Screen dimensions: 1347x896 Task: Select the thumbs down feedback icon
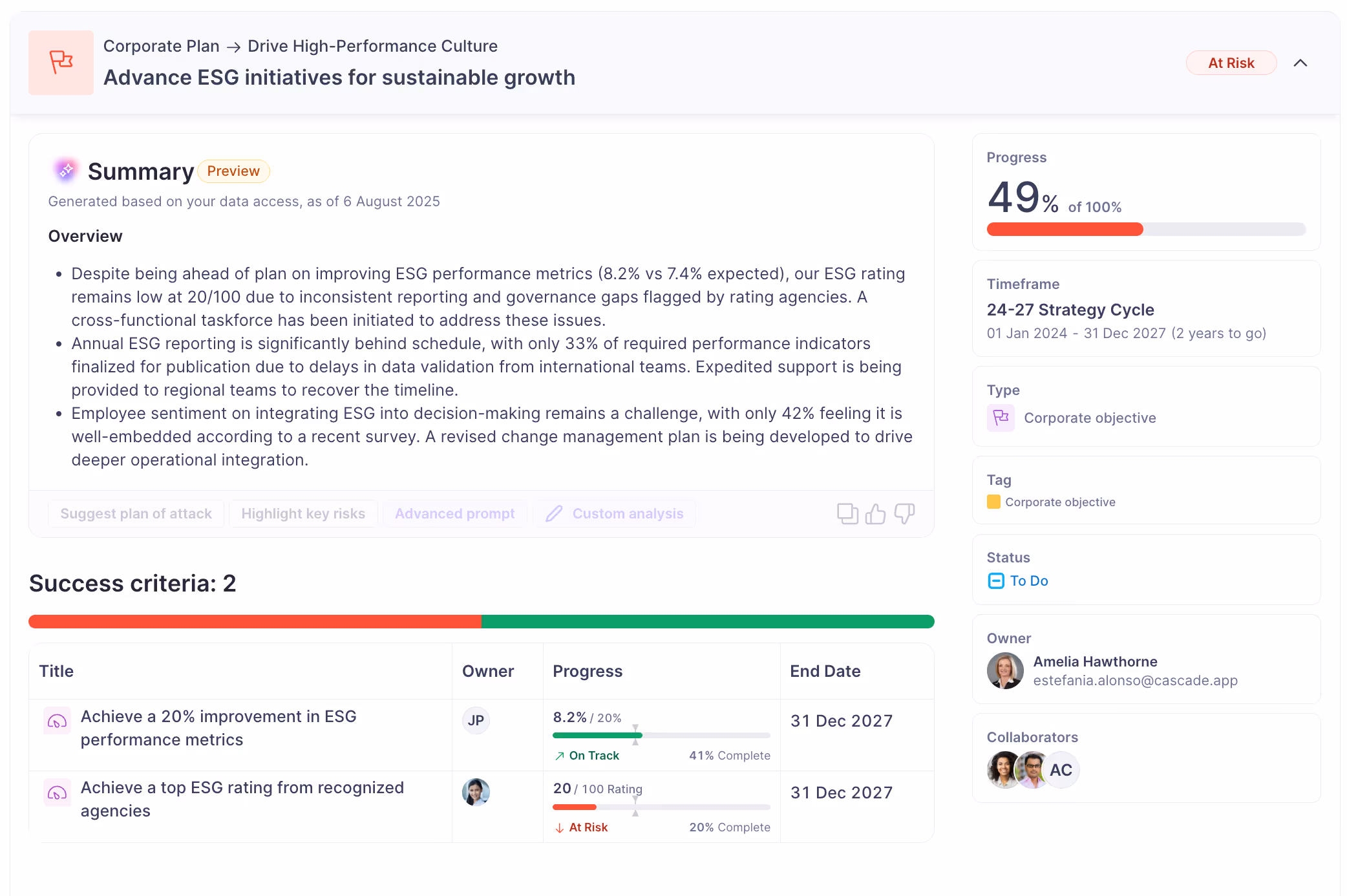[904, 513]
